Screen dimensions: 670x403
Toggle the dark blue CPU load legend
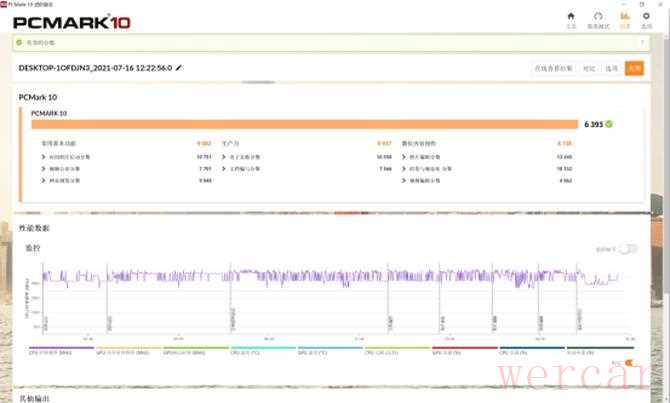click(532, 350)
